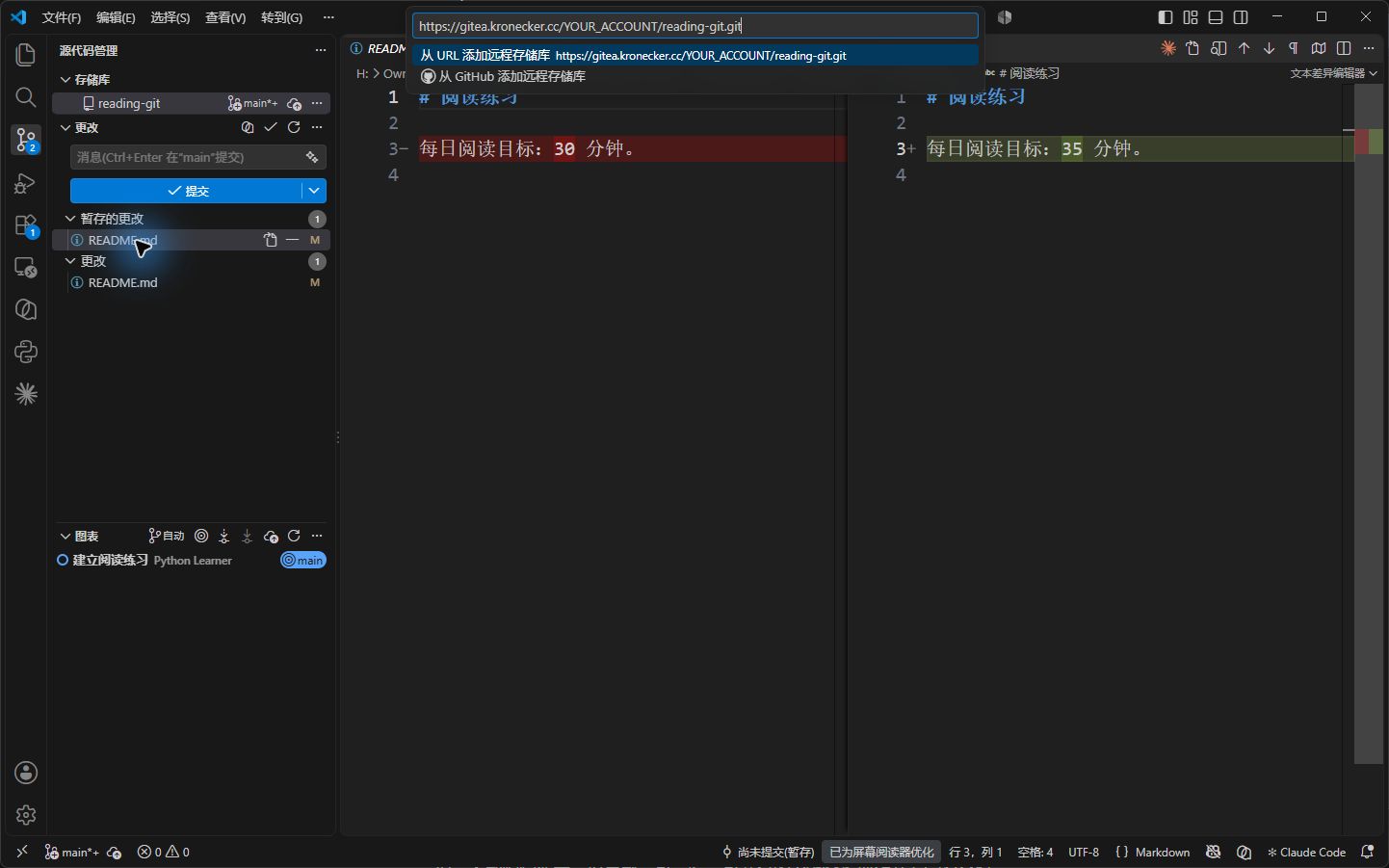The height and width of the screenshot is (868, 1389).
Task: Toggle collapse unchanged regions map icon
Action: [x=1319, y=48]
